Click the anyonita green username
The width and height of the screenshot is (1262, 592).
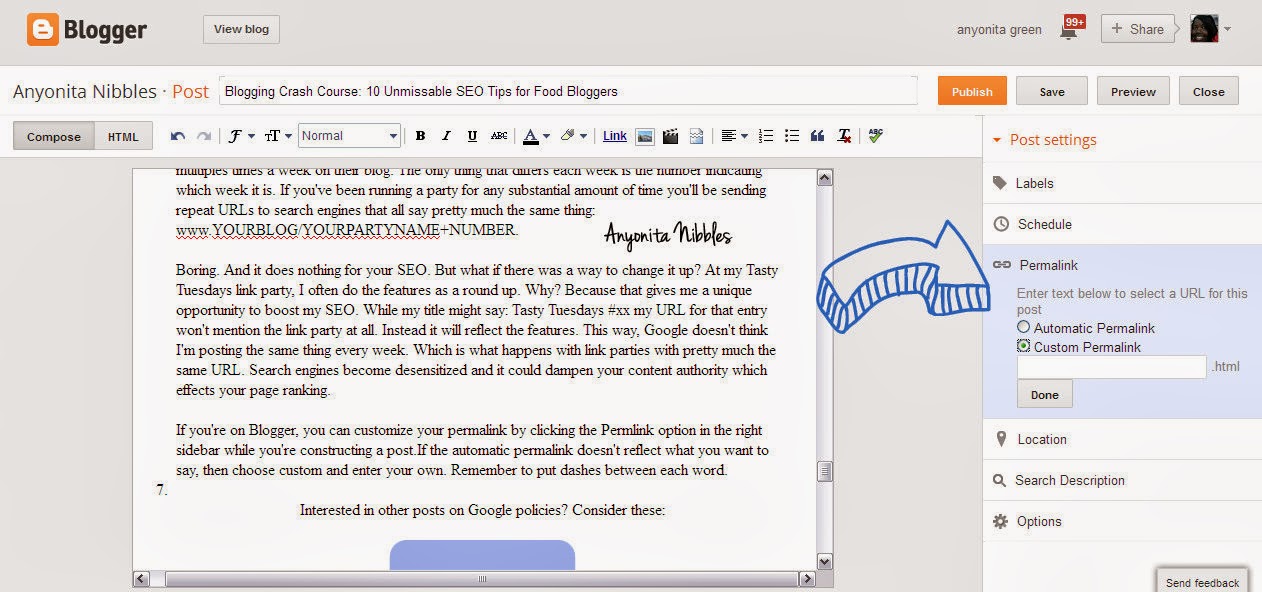click(999, 29)
